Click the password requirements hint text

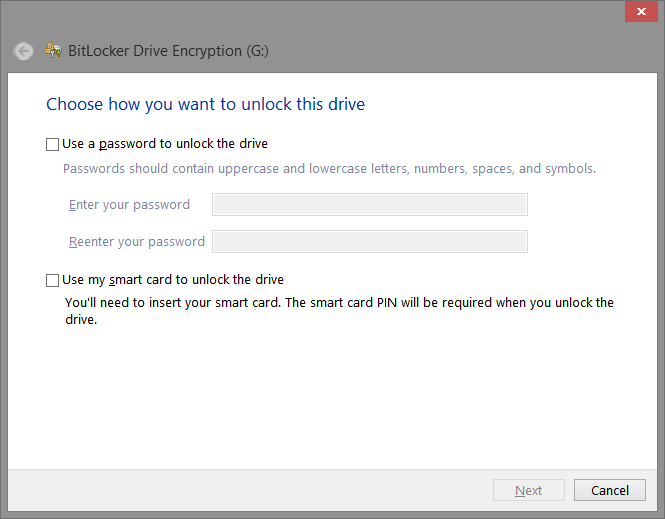(329, 169)
